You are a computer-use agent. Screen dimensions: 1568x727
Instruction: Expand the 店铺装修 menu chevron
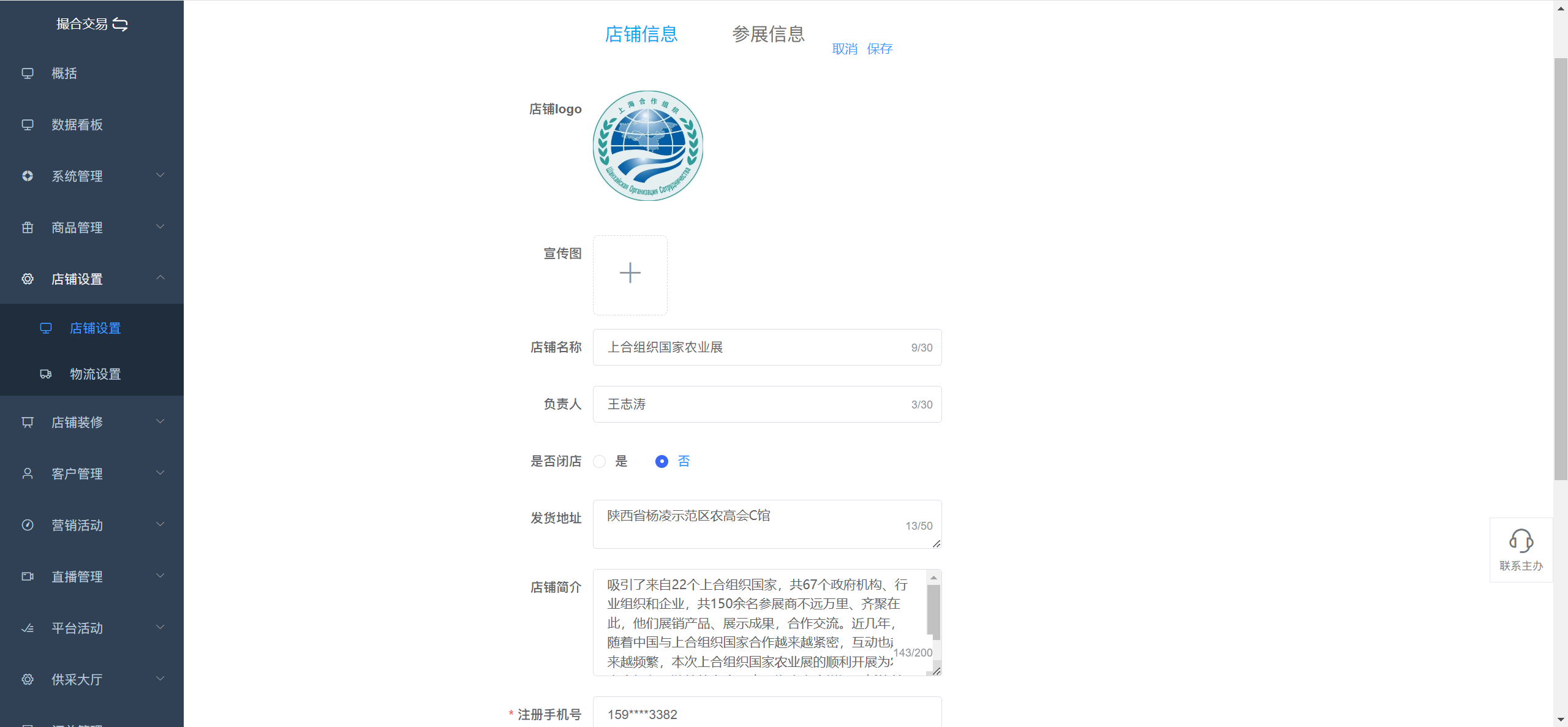tap(160, 422)
